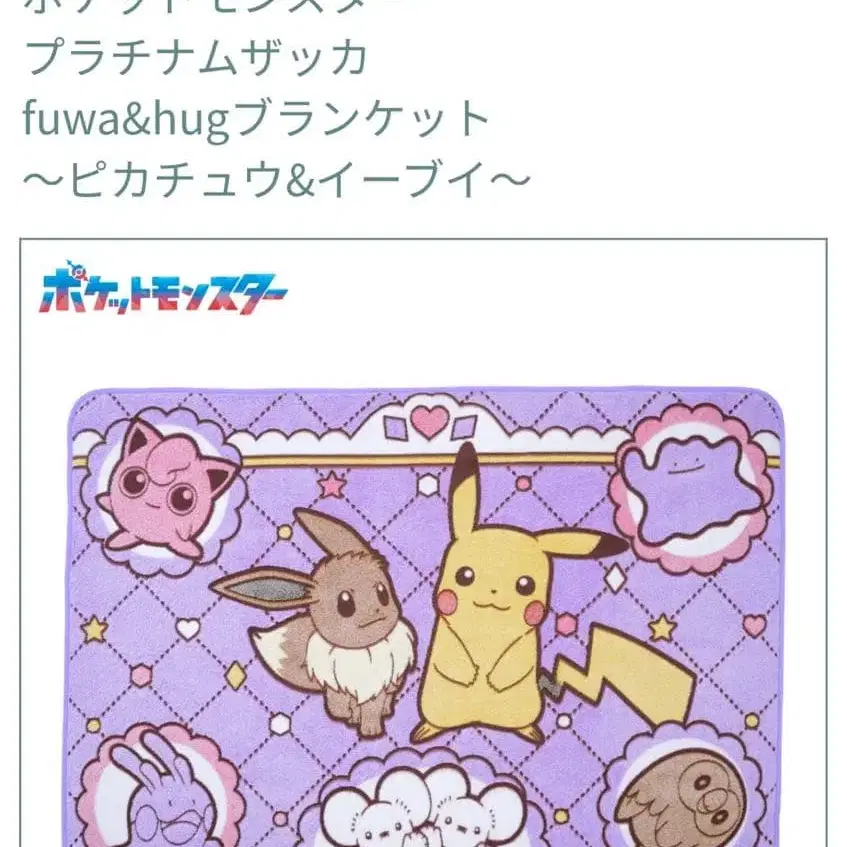
Task: Click the gold ribbon line across blanket
Action: click(x=429, y=460)
